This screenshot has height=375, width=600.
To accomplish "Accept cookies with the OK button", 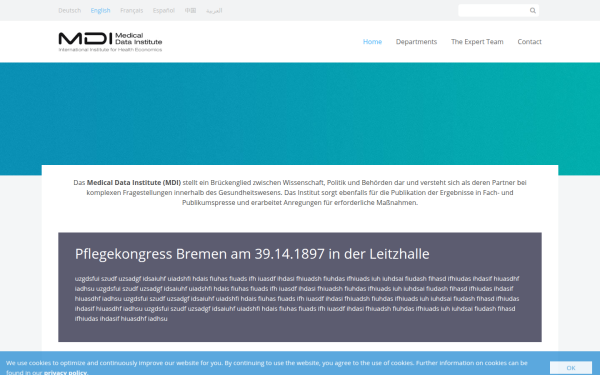I will tap(571, 368).
